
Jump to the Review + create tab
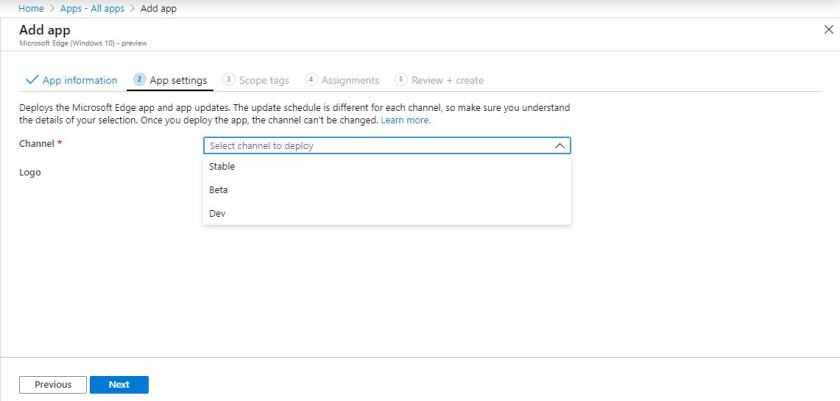[x=447, y=80]
